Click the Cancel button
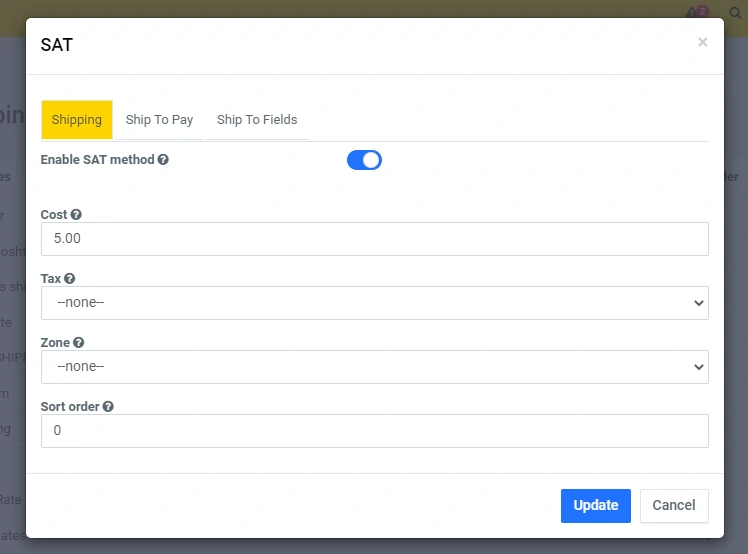 (x=673, y=505)
